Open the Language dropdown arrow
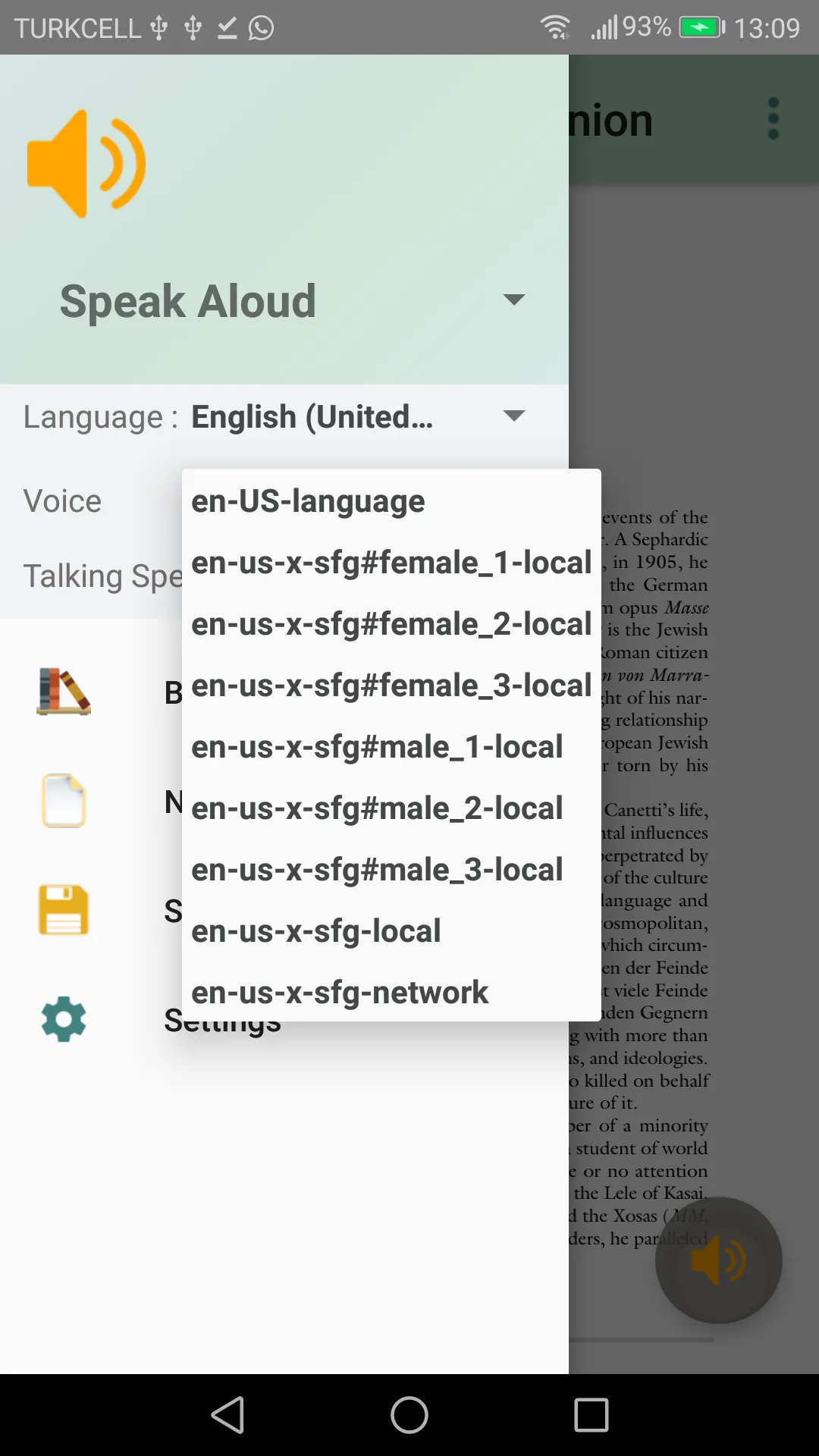Image resolution: width=819 pixels, height=1456 pixels. click(x=514, y=416)
